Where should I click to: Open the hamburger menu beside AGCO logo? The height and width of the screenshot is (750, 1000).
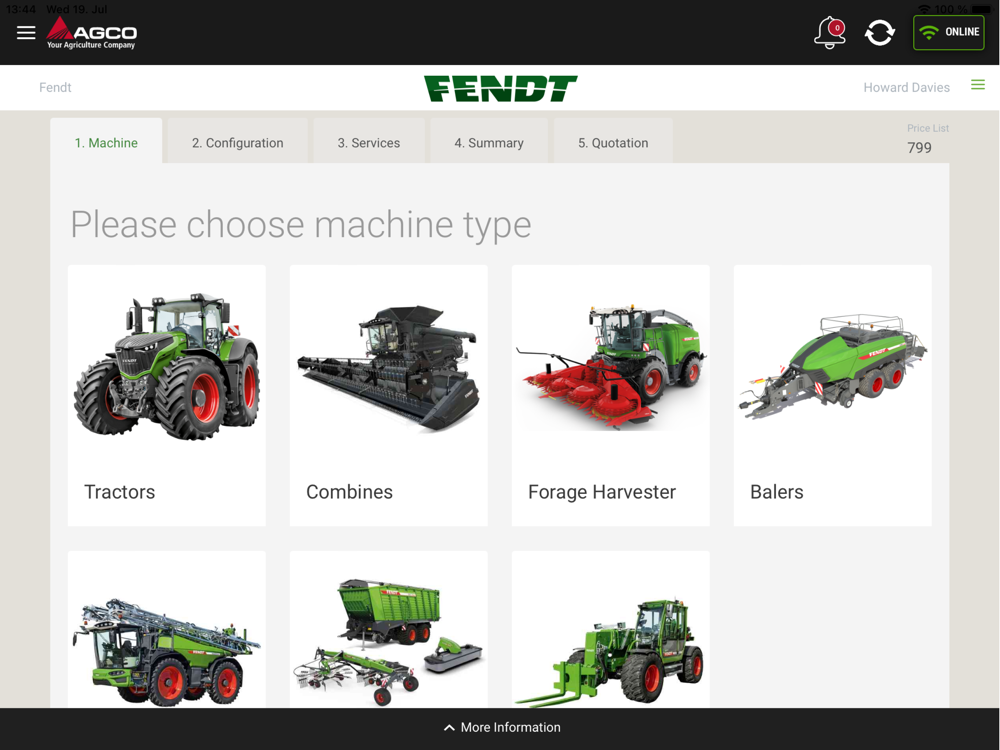click(26, 33)
